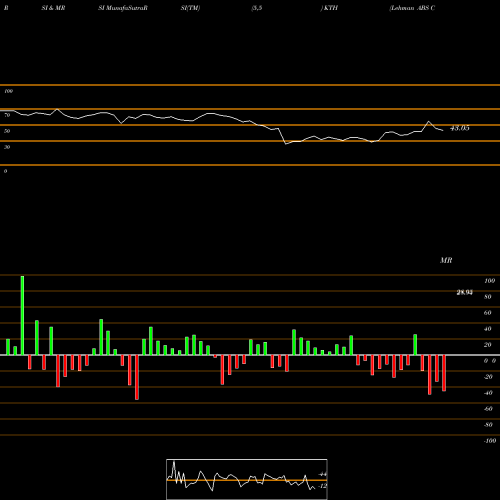Open the mini oscillator thumbnail chart
Image resolution: width=500 pixels, height=500 pixels.
pyautogui.click(x=247, y=479)
